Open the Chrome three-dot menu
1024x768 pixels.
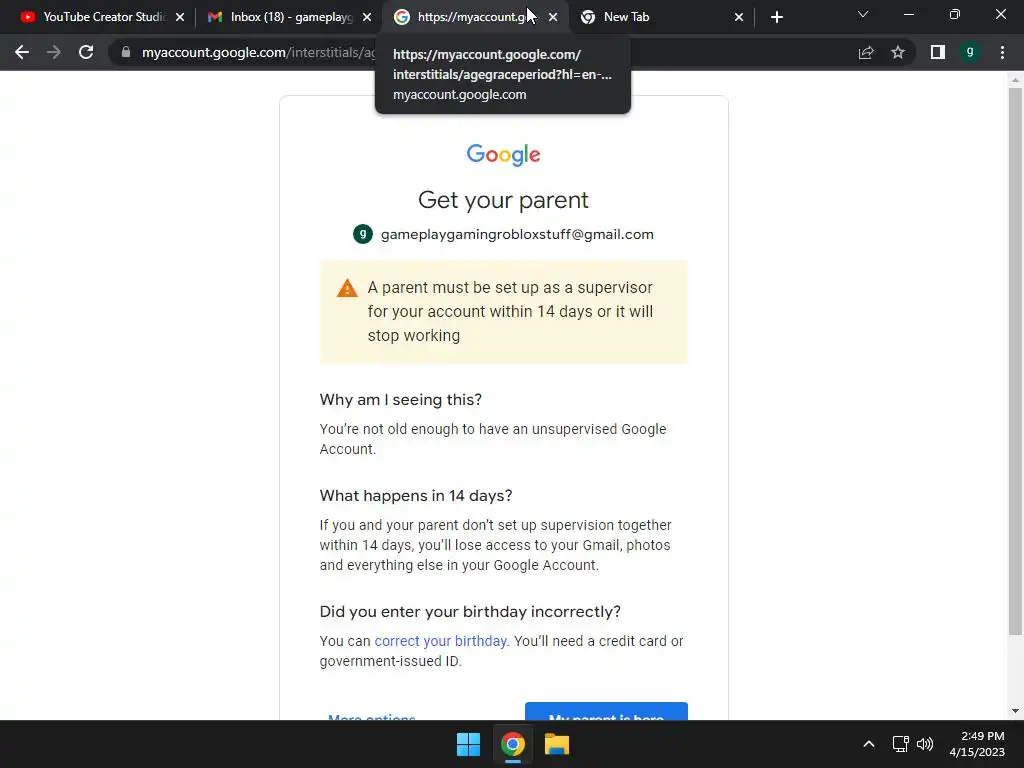click(1002, 52)
